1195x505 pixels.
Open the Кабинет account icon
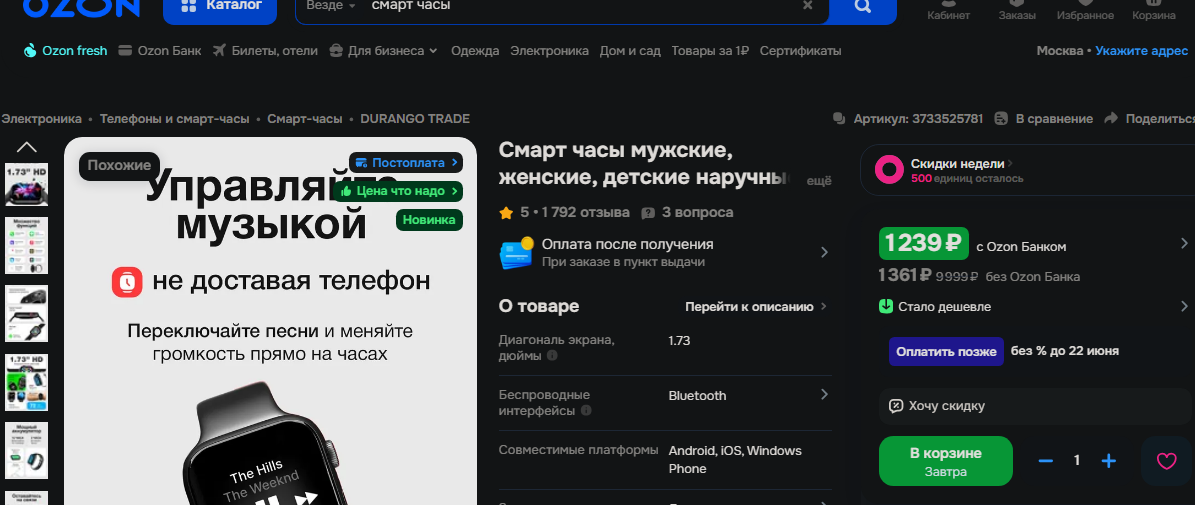click(948, 10)
